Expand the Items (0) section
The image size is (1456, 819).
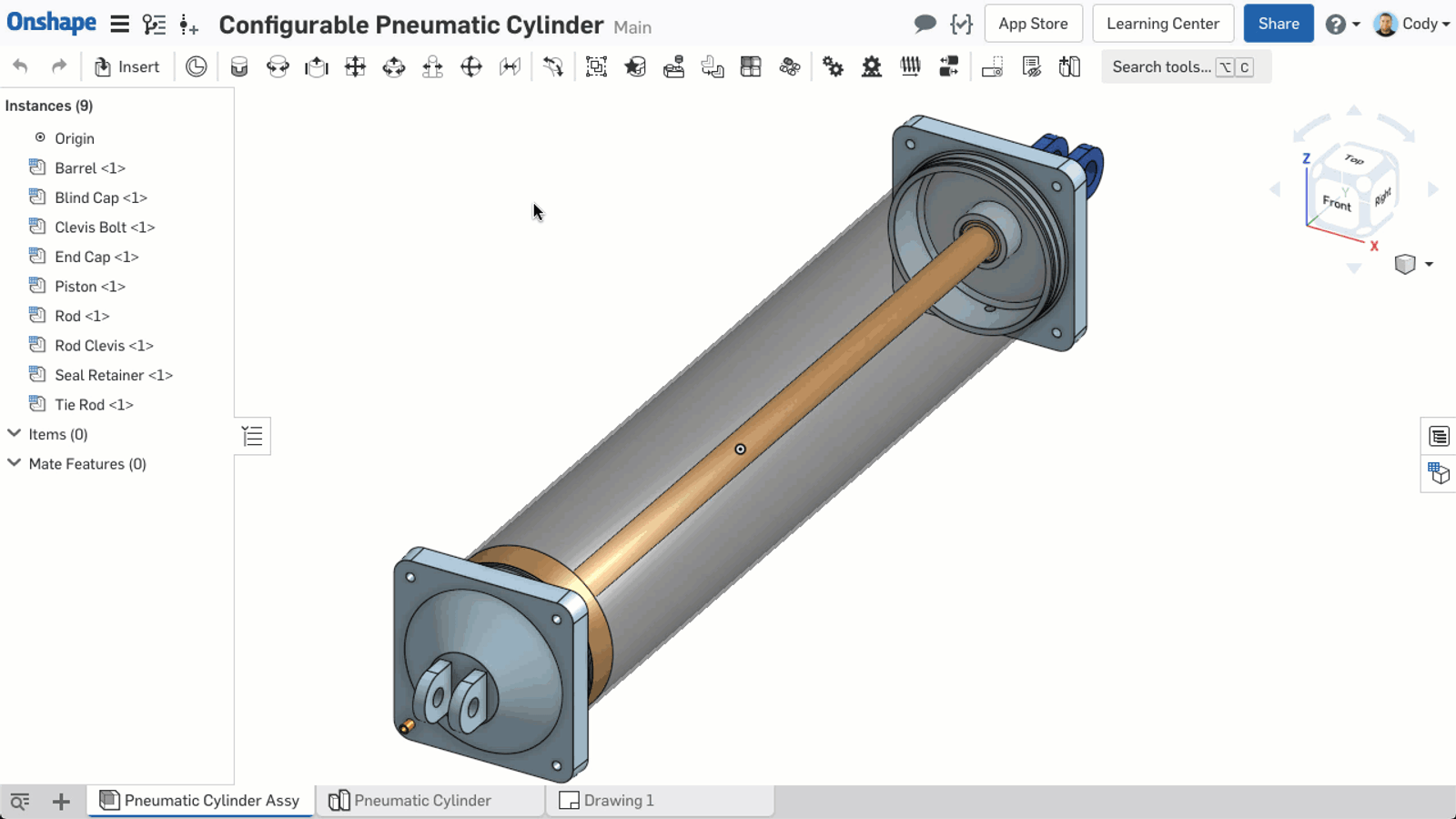(x=15, y=434)
